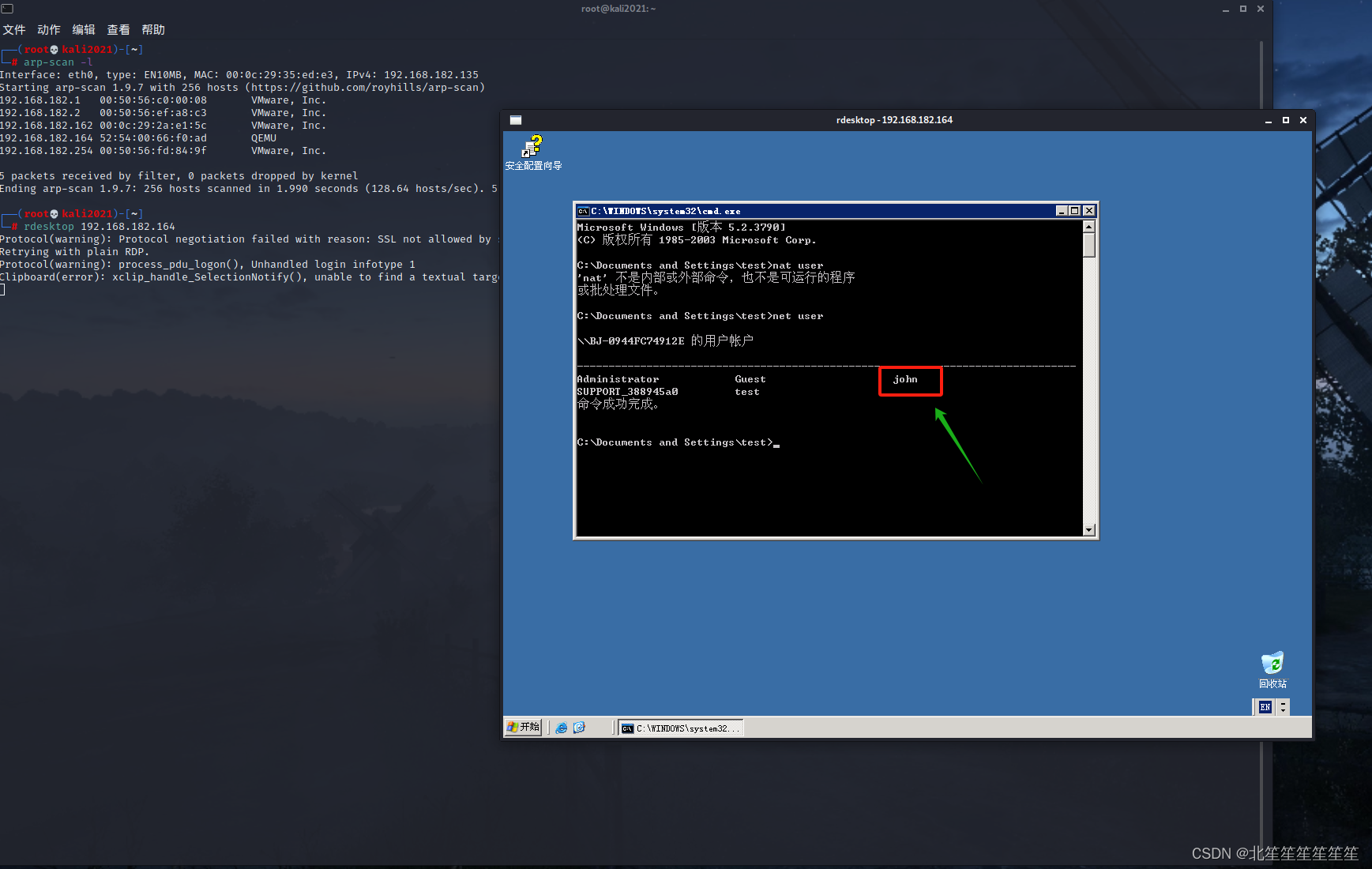Maximize the cmd.exe window
1372x869 pixels.
(1074, 211)
